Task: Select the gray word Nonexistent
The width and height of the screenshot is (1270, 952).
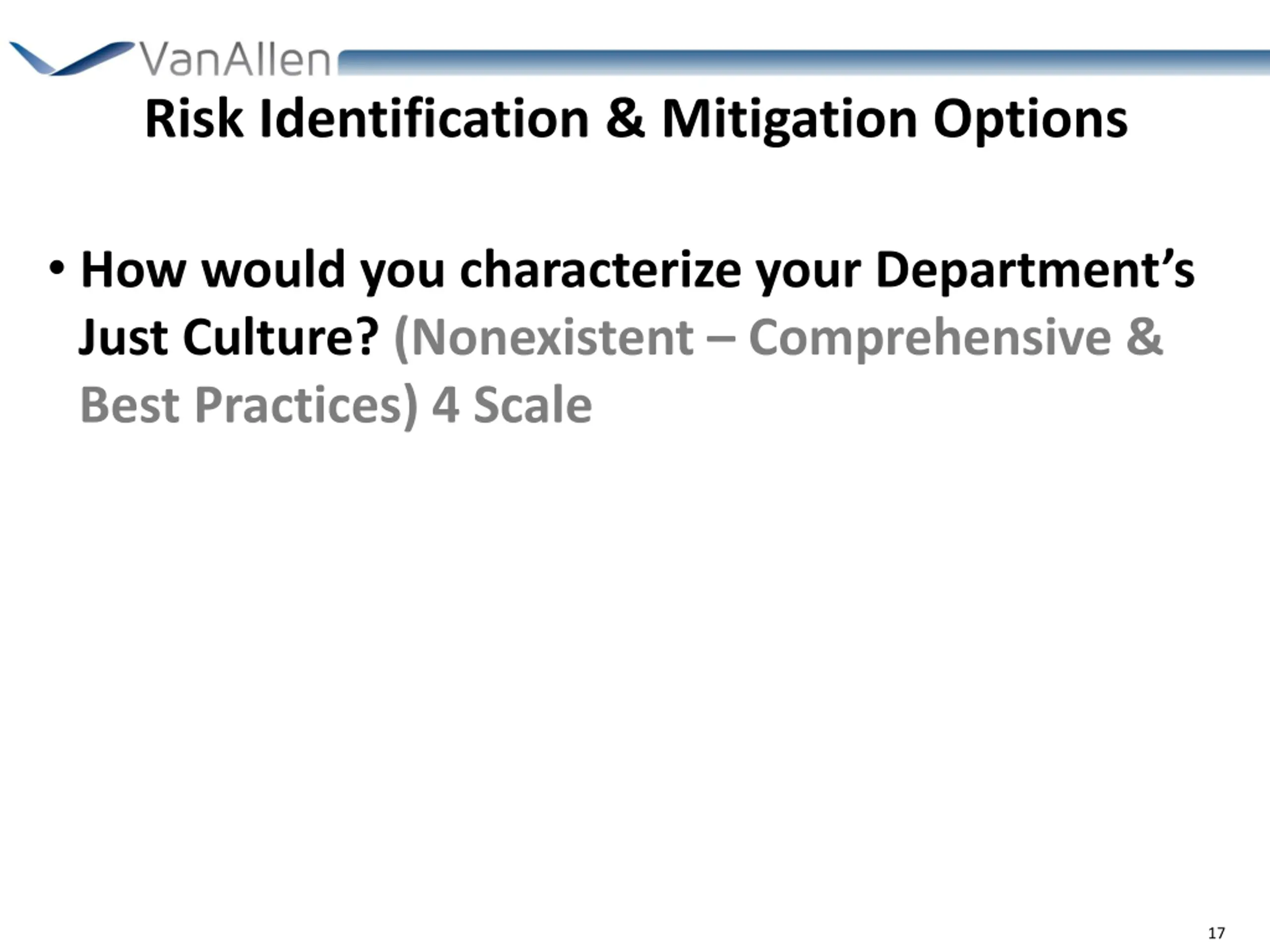Action: [552, 338]
